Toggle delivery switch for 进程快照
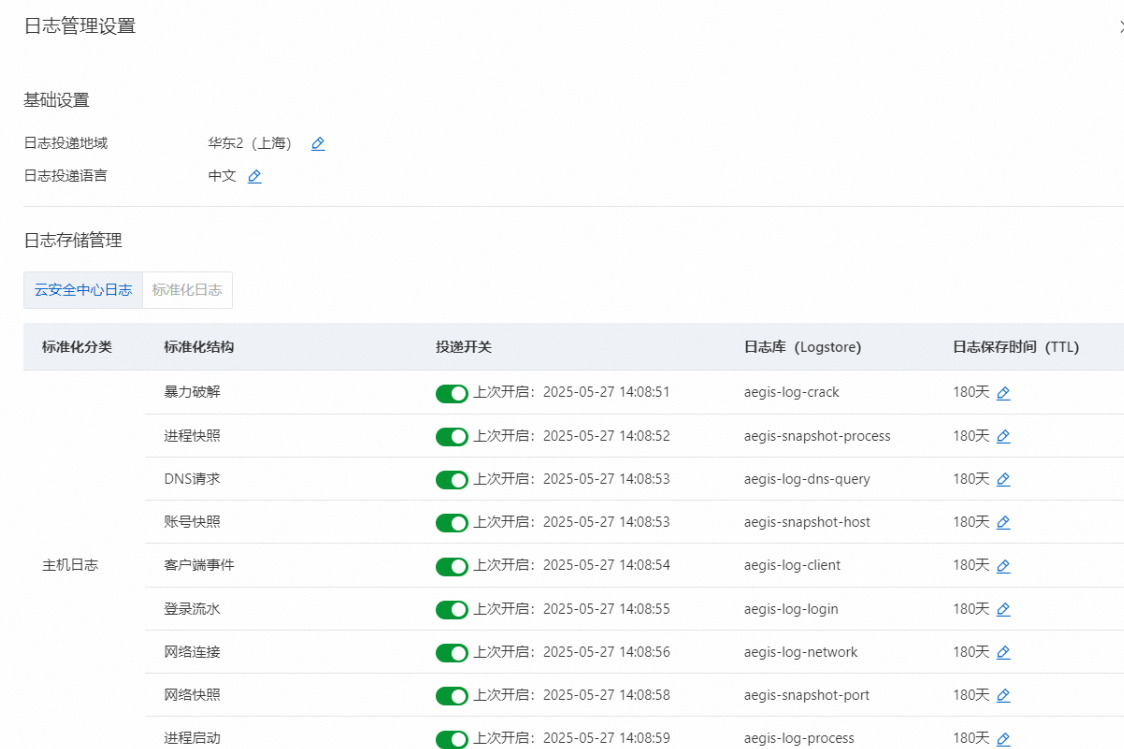The image size is (1124, 749). [x=452, y=436]
